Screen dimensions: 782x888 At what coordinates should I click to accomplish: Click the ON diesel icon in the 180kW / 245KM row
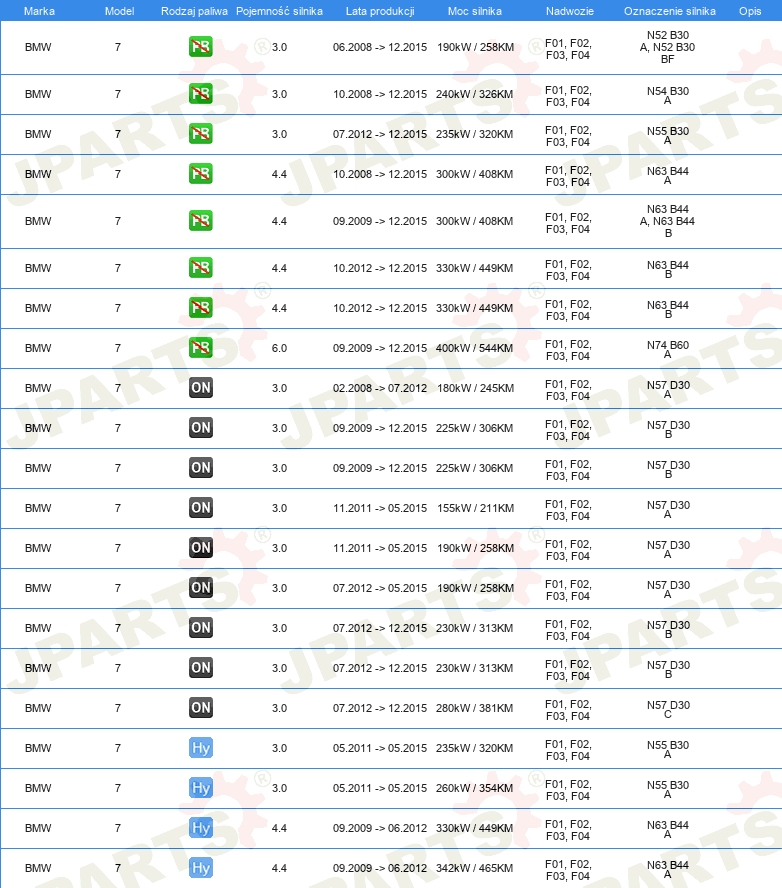point(200,388)
